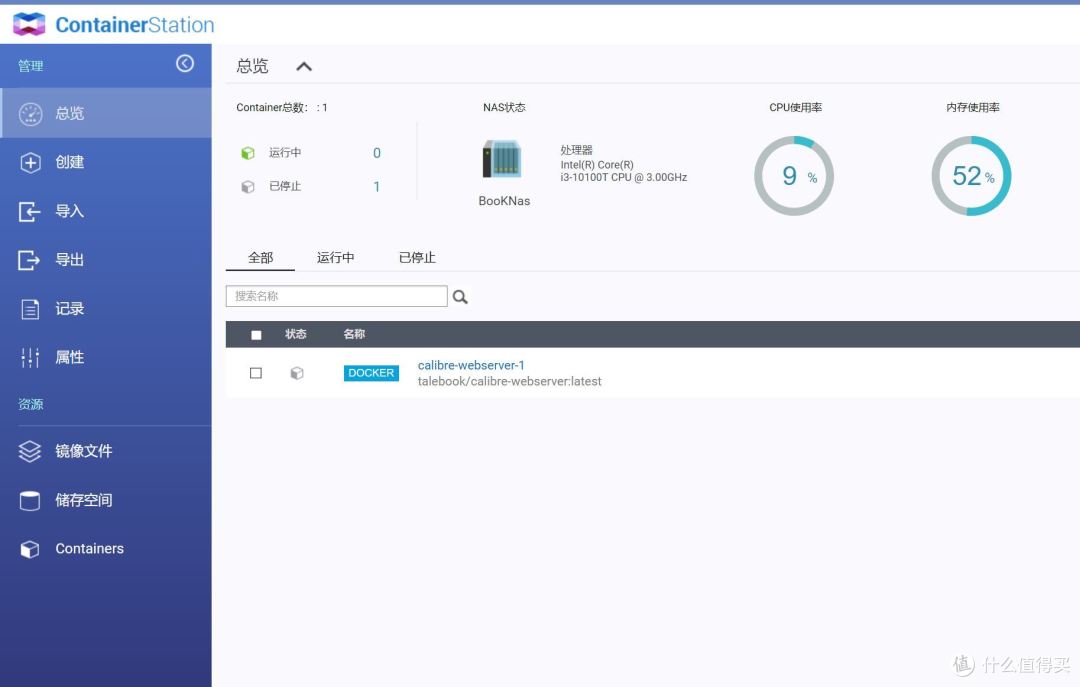This screenshot has width=1080, height=687.
Task: Click the Images layers icon
Action: [x=30, y=451]
